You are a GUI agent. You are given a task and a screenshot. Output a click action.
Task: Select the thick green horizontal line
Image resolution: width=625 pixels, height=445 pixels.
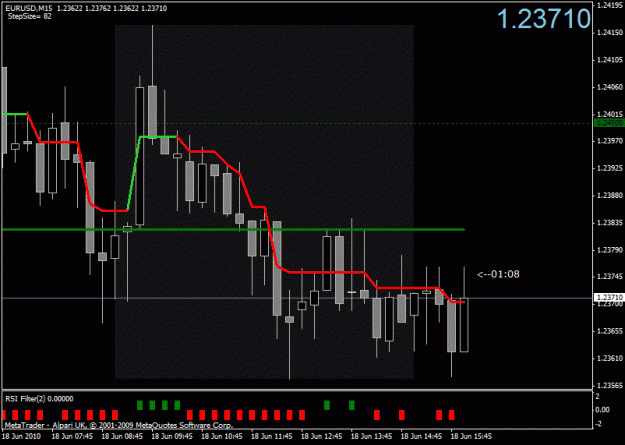(x=234, y=229)
